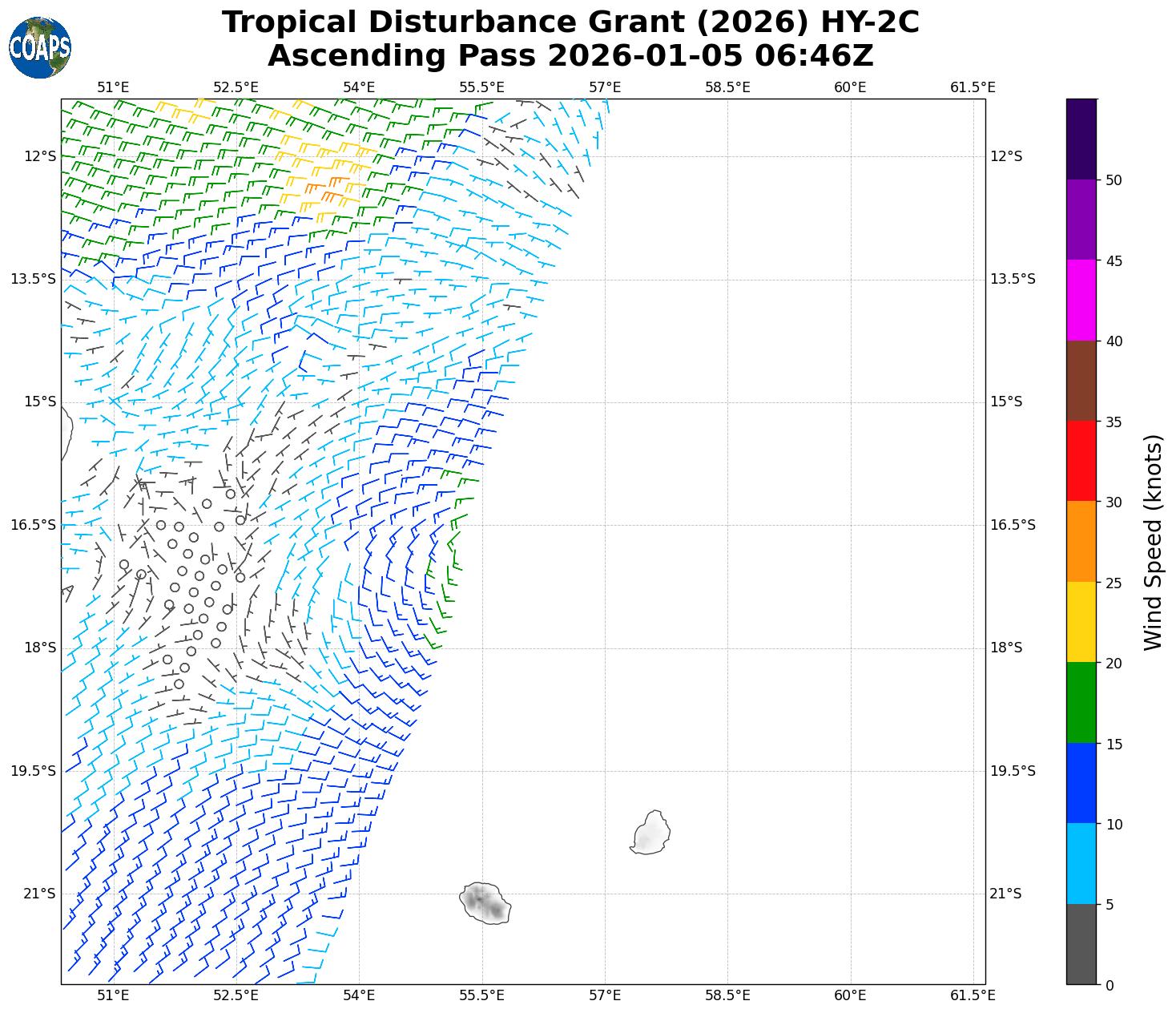1176x1013 pixels.
Task: Click the dark purple top colorbar segment
Action: click(1081, 138)
